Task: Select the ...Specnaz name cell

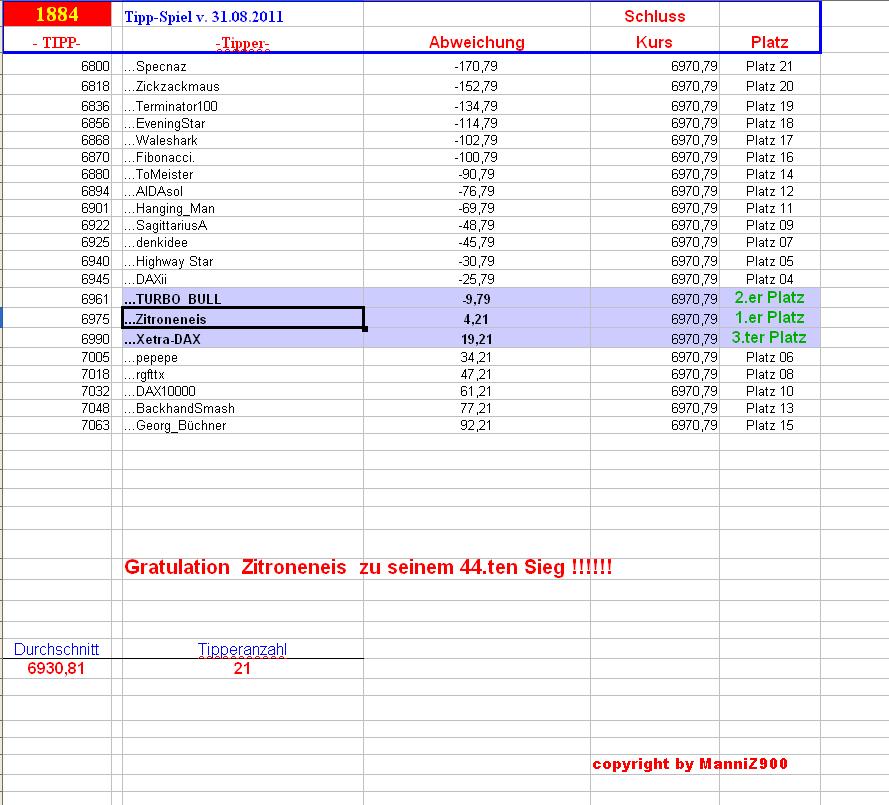Action: click(243, 66)
